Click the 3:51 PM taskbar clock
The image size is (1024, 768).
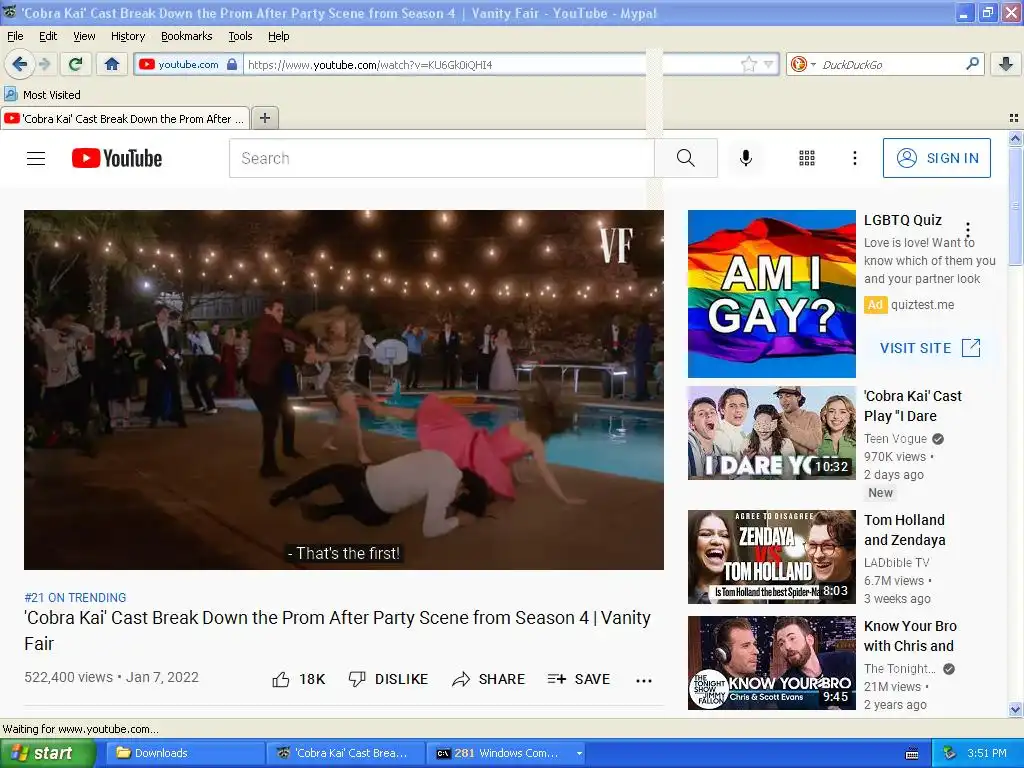(987, 753)
